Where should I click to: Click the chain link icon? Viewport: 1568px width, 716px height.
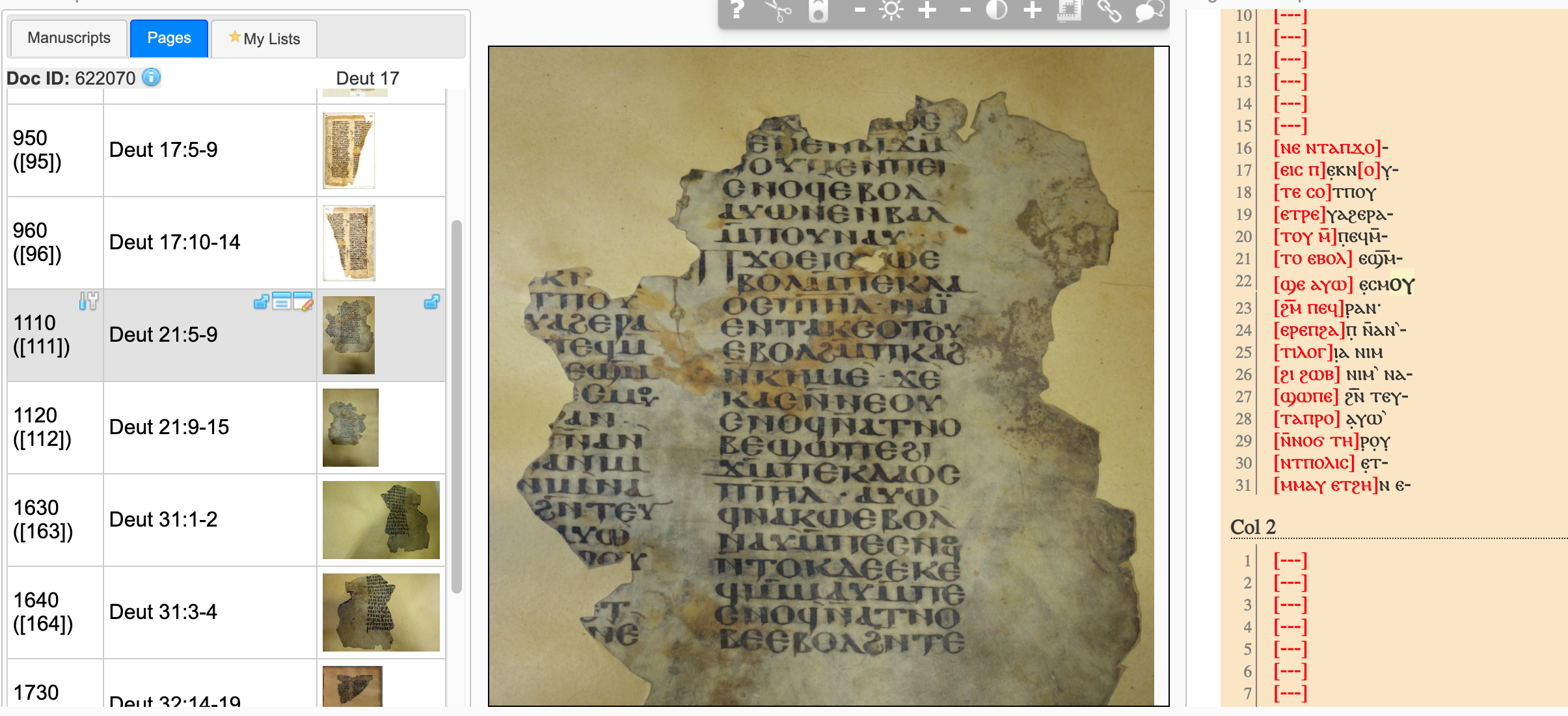coord(1109,10)
